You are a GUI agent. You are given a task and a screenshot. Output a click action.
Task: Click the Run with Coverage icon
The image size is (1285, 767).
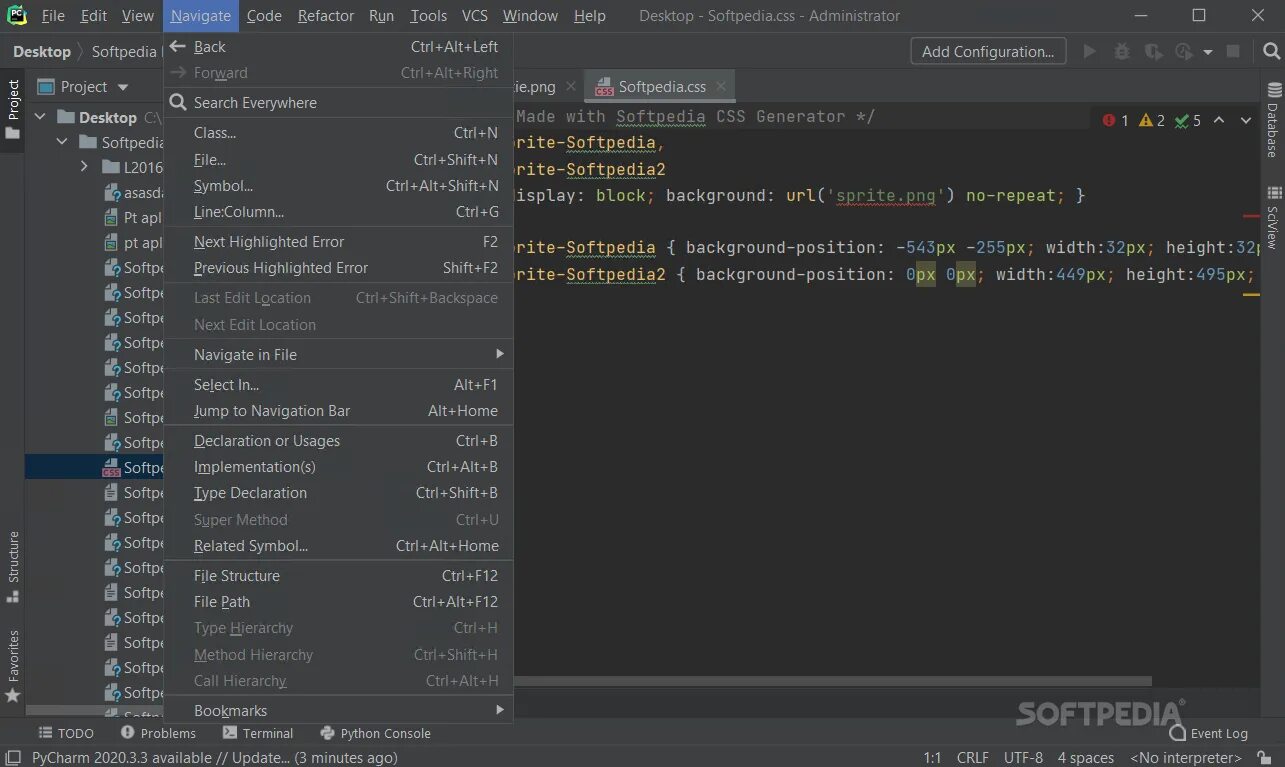tap(1154, 51)
